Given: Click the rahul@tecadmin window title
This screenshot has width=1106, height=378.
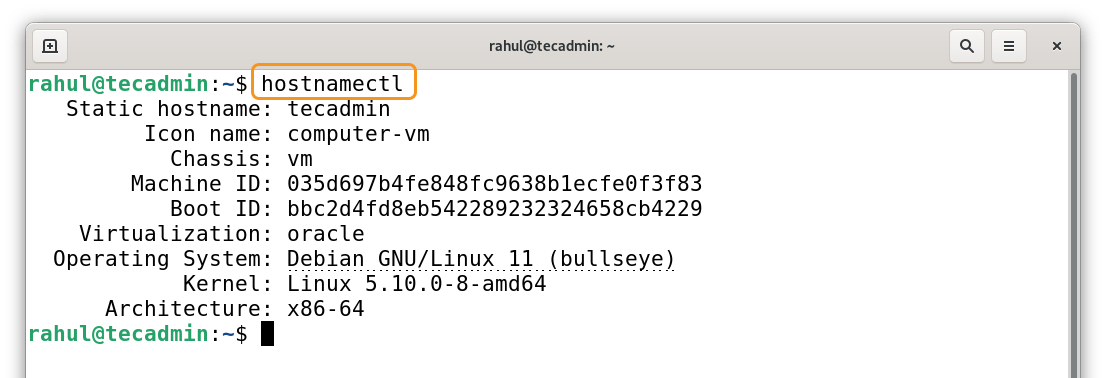Looking at the screenshot, I should click(x=552, y=47).
